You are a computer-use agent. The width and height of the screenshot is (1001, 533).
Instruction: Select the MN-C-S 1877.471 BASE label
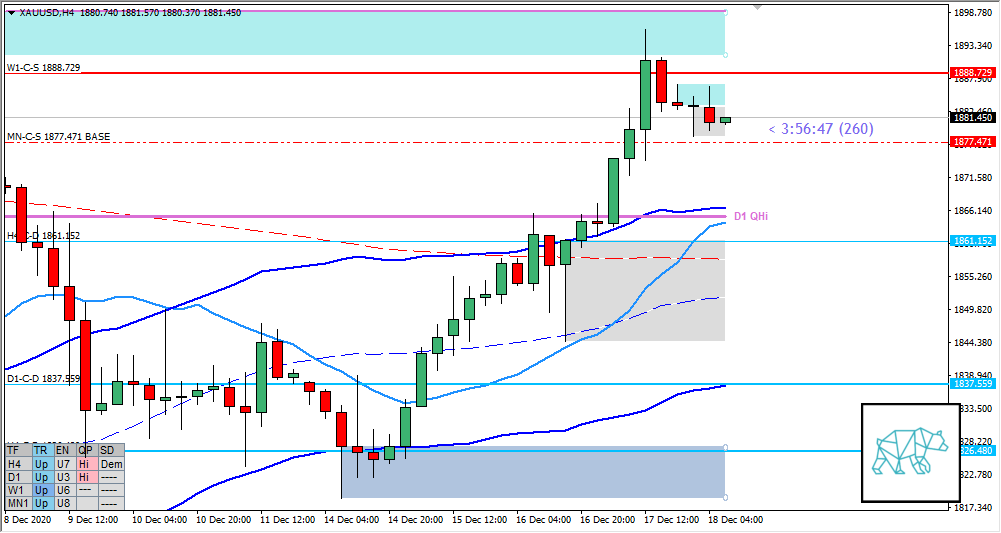click(59, 137)
